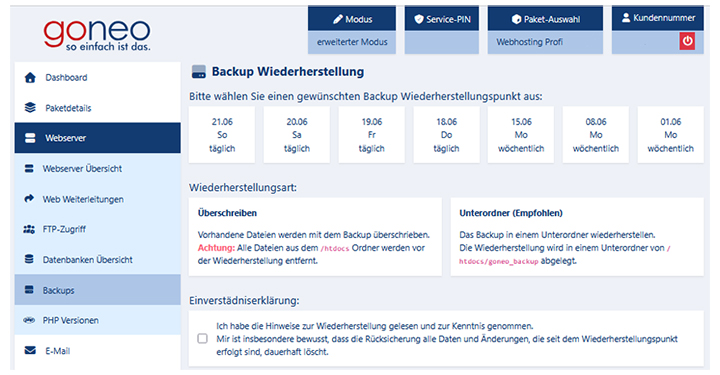Open the Dashboard menu entry
Viewport: 720px width, 375px height.
click(97, 78)
